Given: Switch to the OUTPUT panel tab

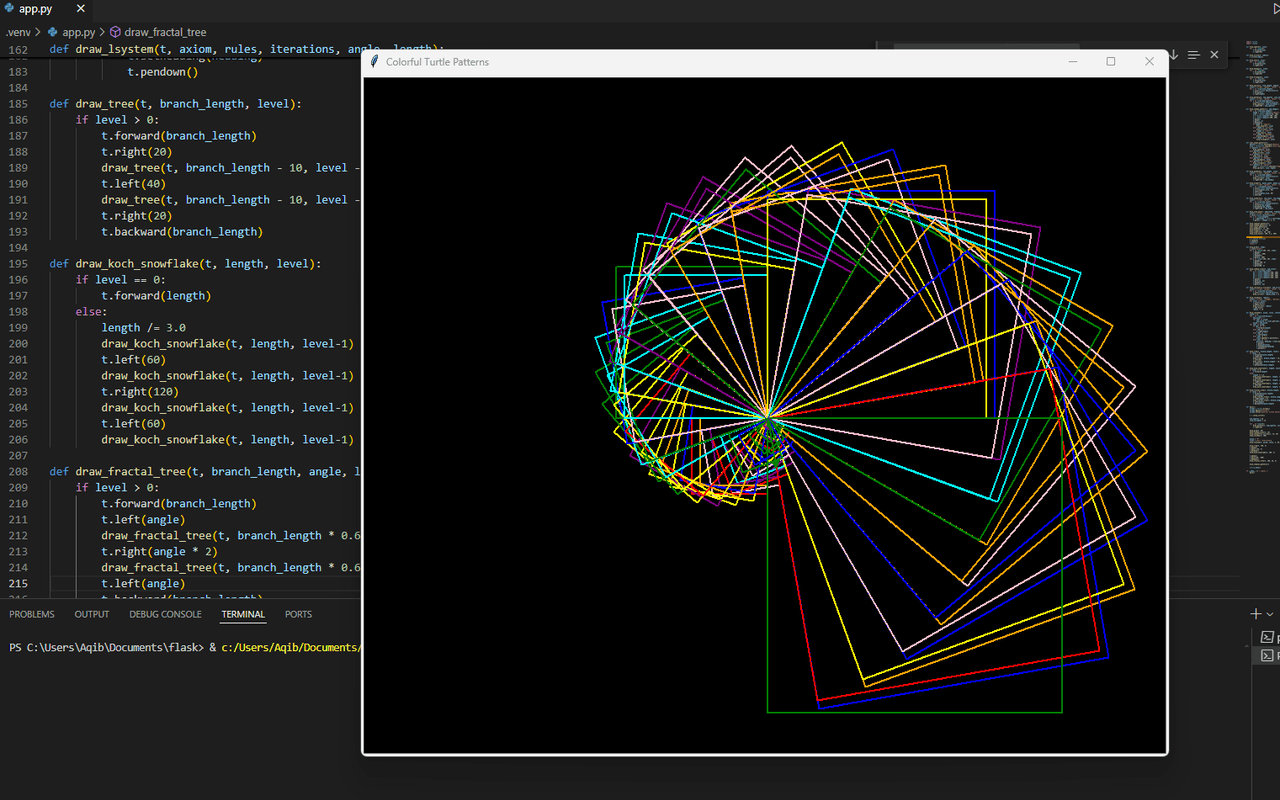Looking at the screenshot, I should coord(92,614).
